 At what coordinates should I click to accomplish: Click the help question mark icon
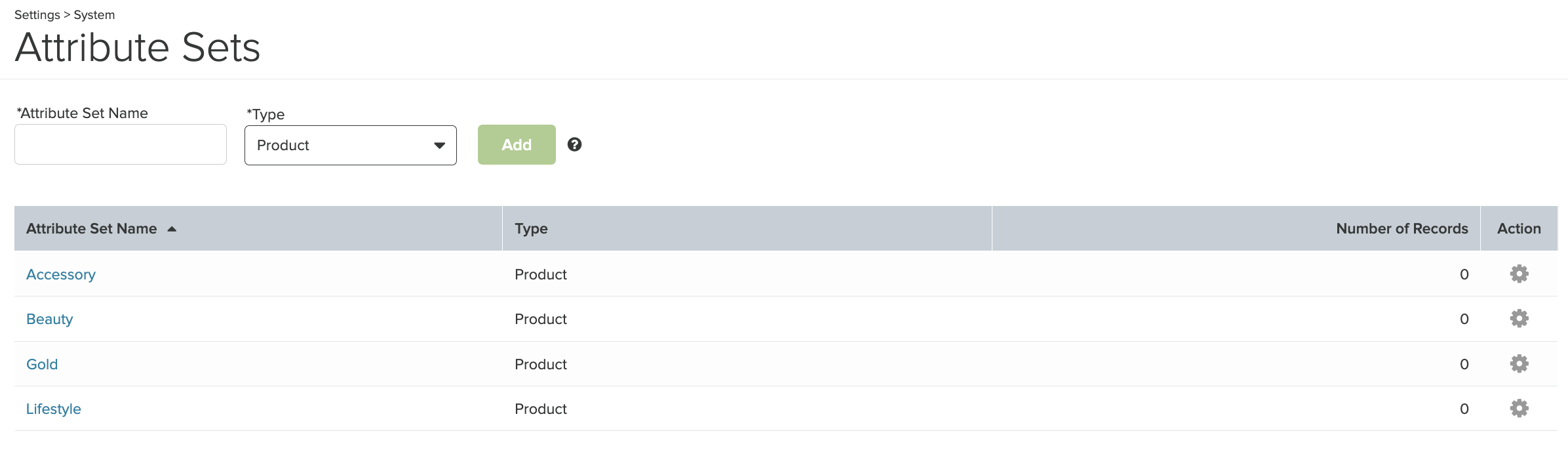pos(574,144)
